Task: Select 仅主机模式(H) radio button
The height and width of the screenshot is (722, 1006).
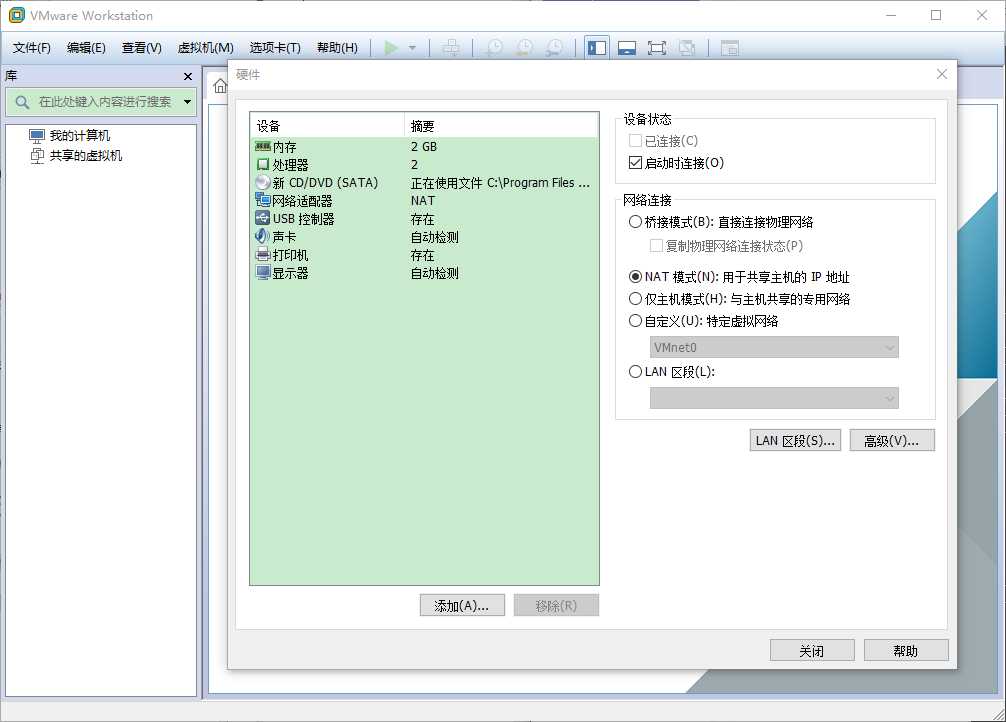Action: click(x=635, y=298)
